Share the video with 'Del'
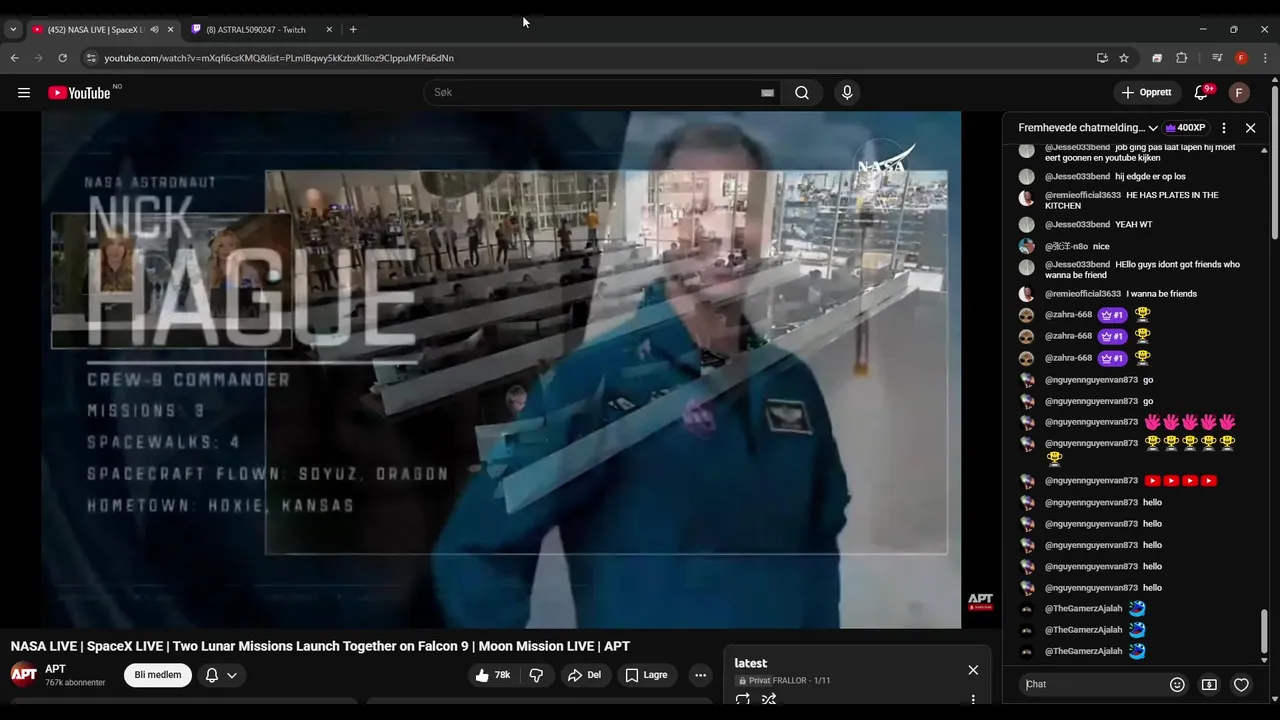 [x=584, y=675]
